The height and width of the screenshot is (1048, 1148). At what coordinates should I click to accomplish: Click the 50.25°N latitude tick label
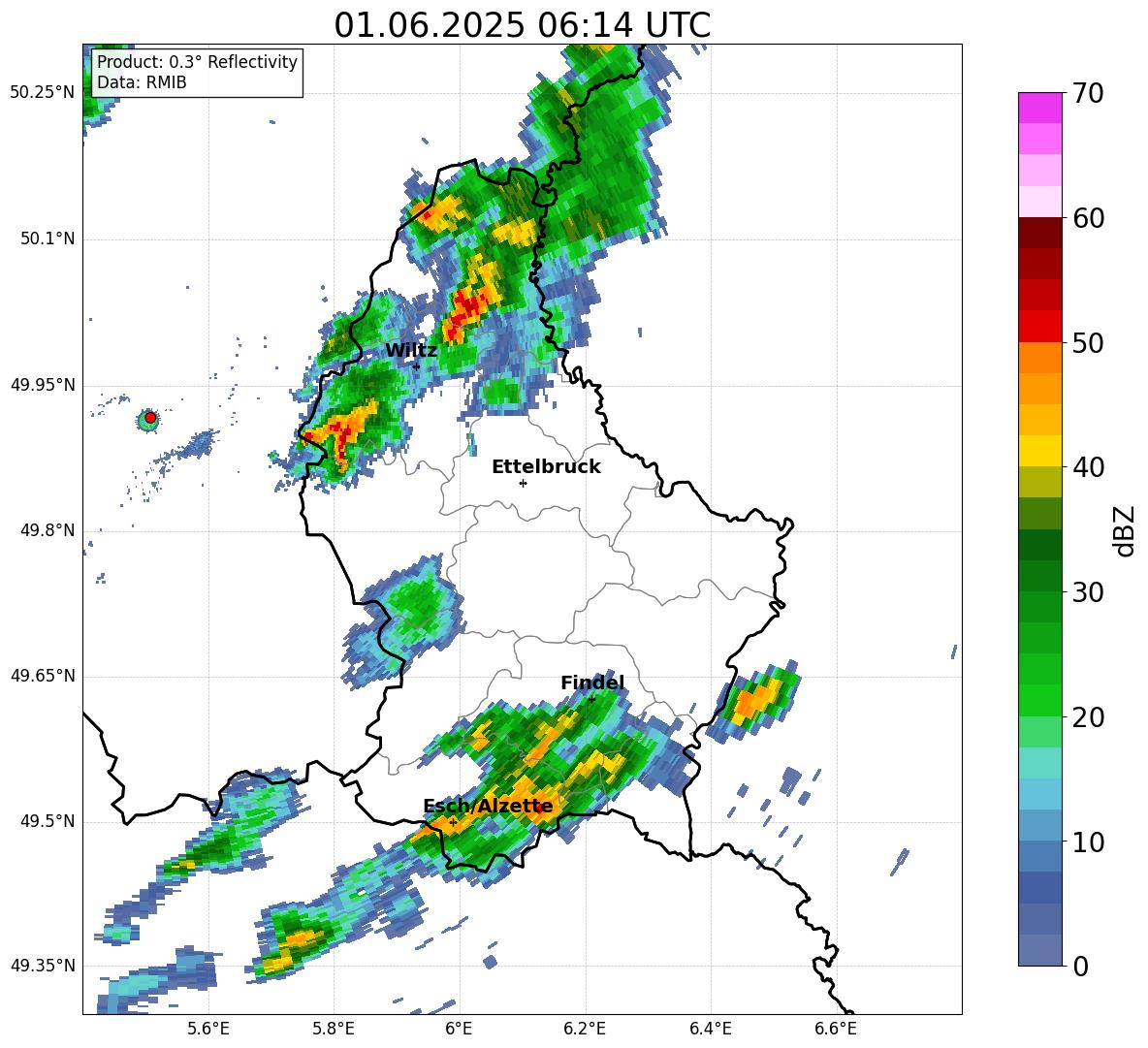pos(43,93)
